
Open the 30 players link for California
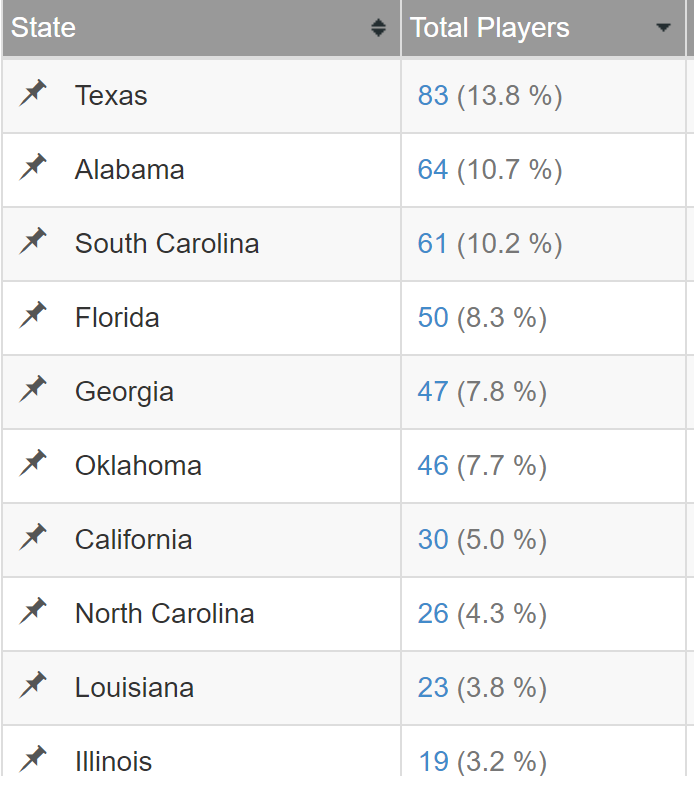[x=433, y=539]
